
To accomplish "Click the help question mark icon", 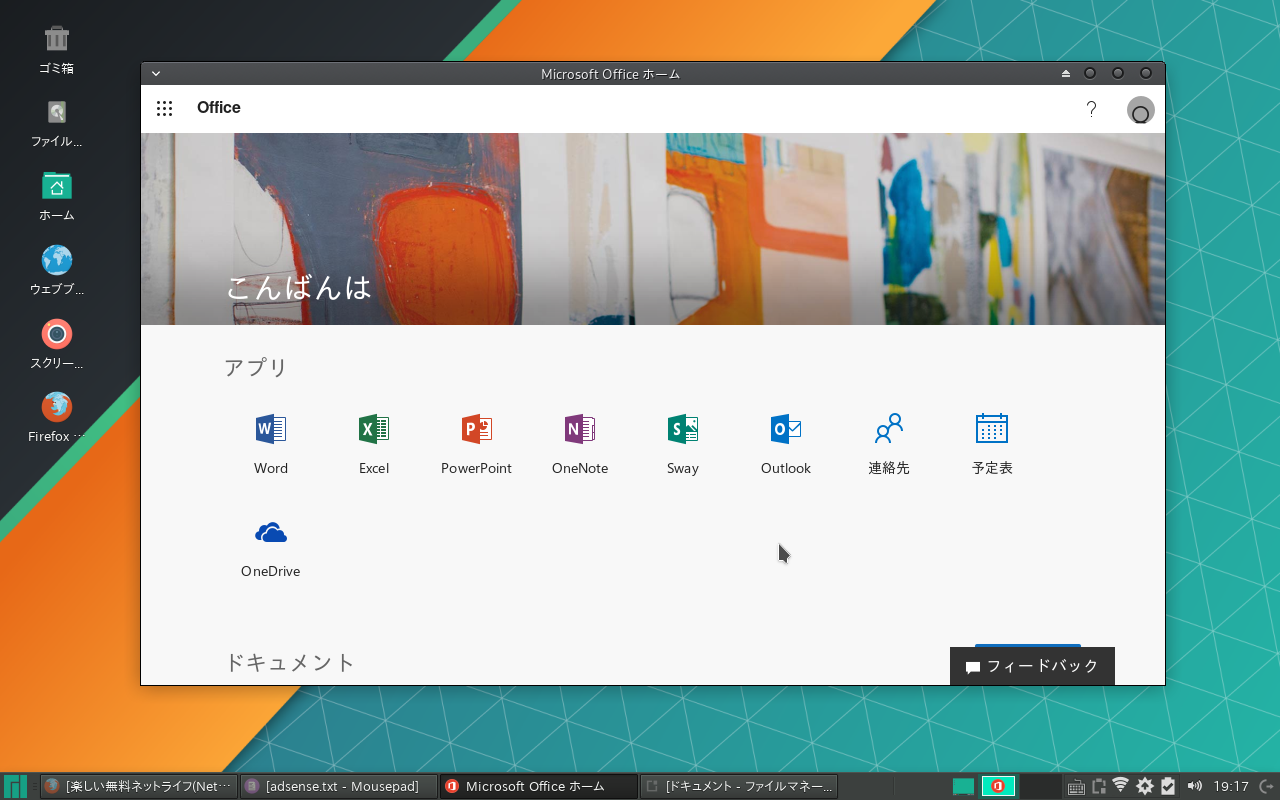I will pyautogui.click(x=1092, y=109).
